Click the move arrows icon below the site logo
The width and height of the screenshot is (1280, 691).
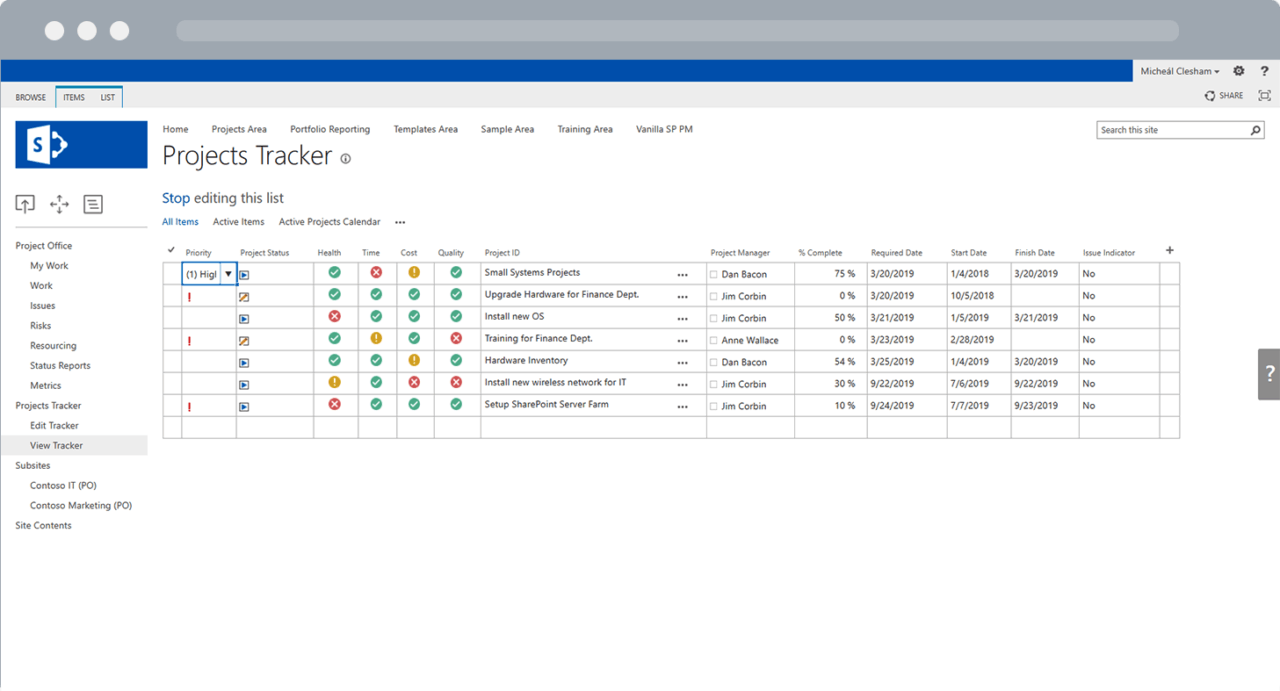tap(59, 203)
